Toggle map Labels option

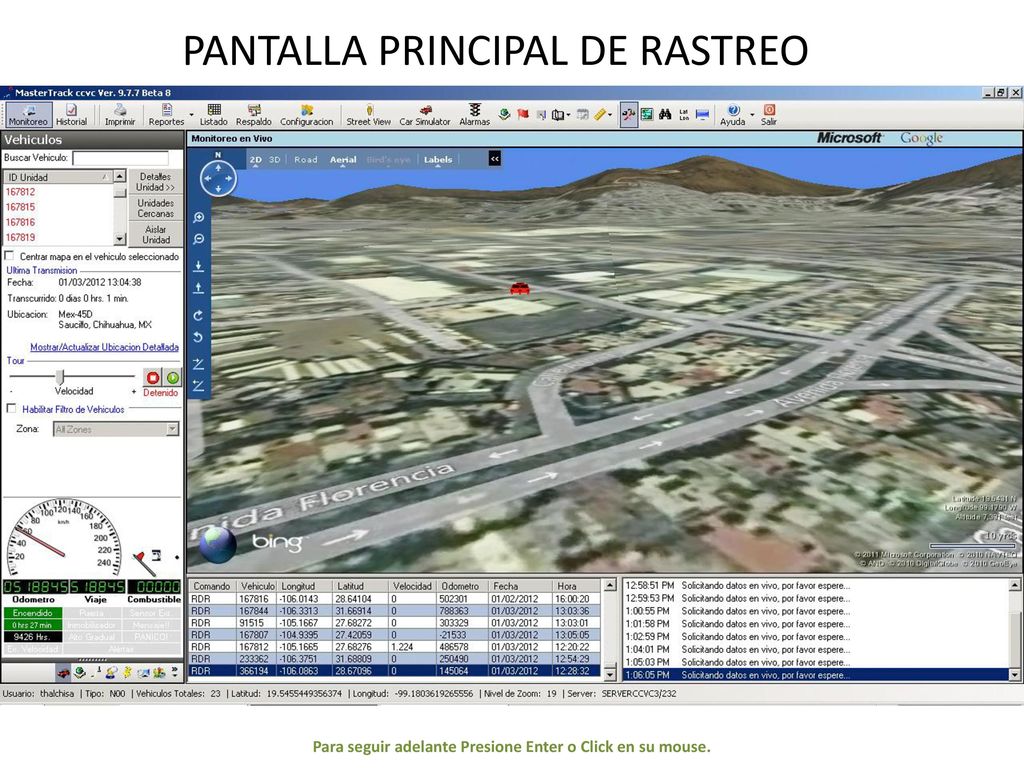coord(438,159)
